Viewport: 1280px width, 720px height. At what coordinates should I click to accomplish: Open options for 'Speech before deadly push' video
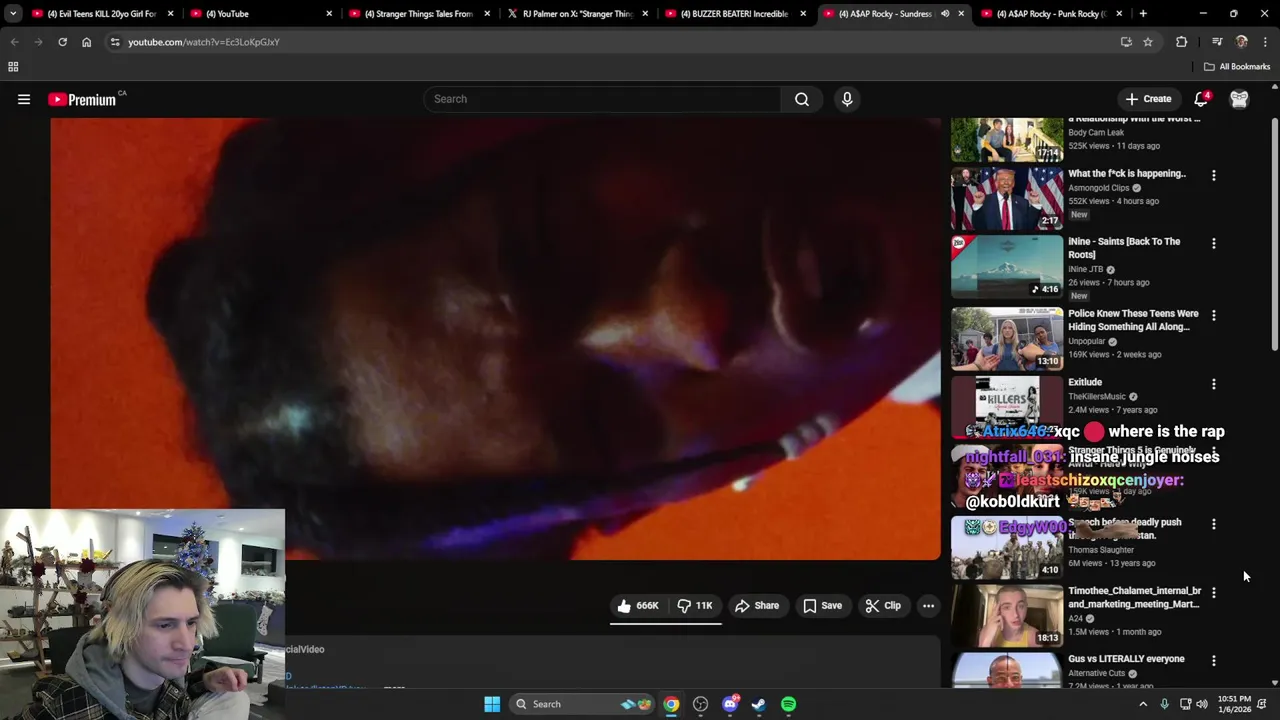pos(1214,524)
